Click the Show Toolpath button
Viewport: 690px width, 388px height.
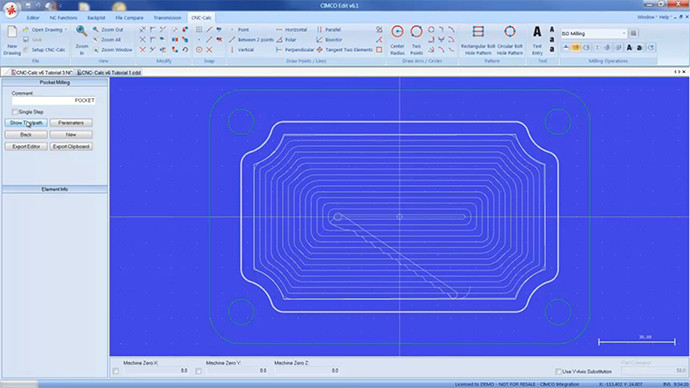[26, 123]
